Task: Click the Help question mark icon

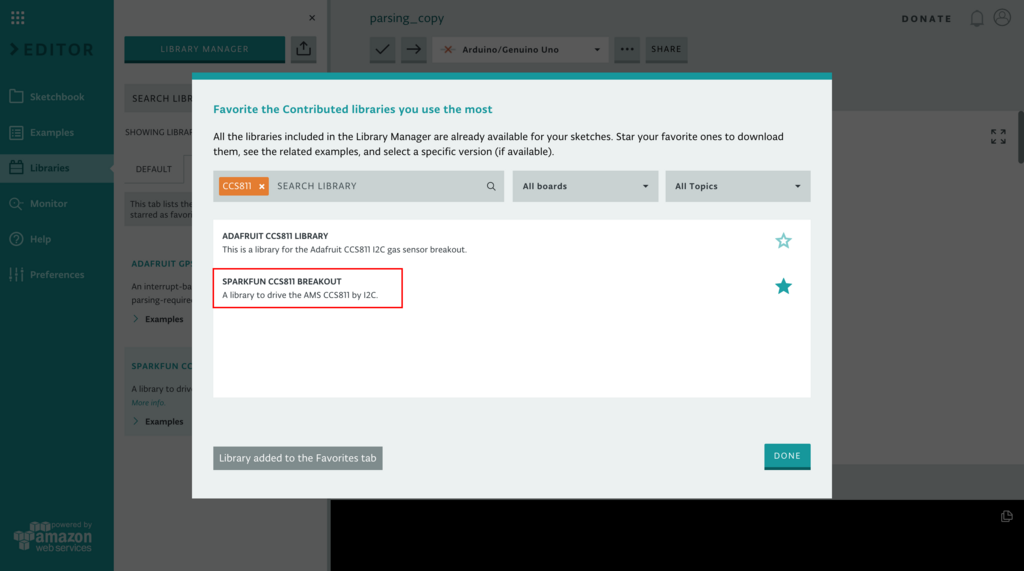Action: 16,239
